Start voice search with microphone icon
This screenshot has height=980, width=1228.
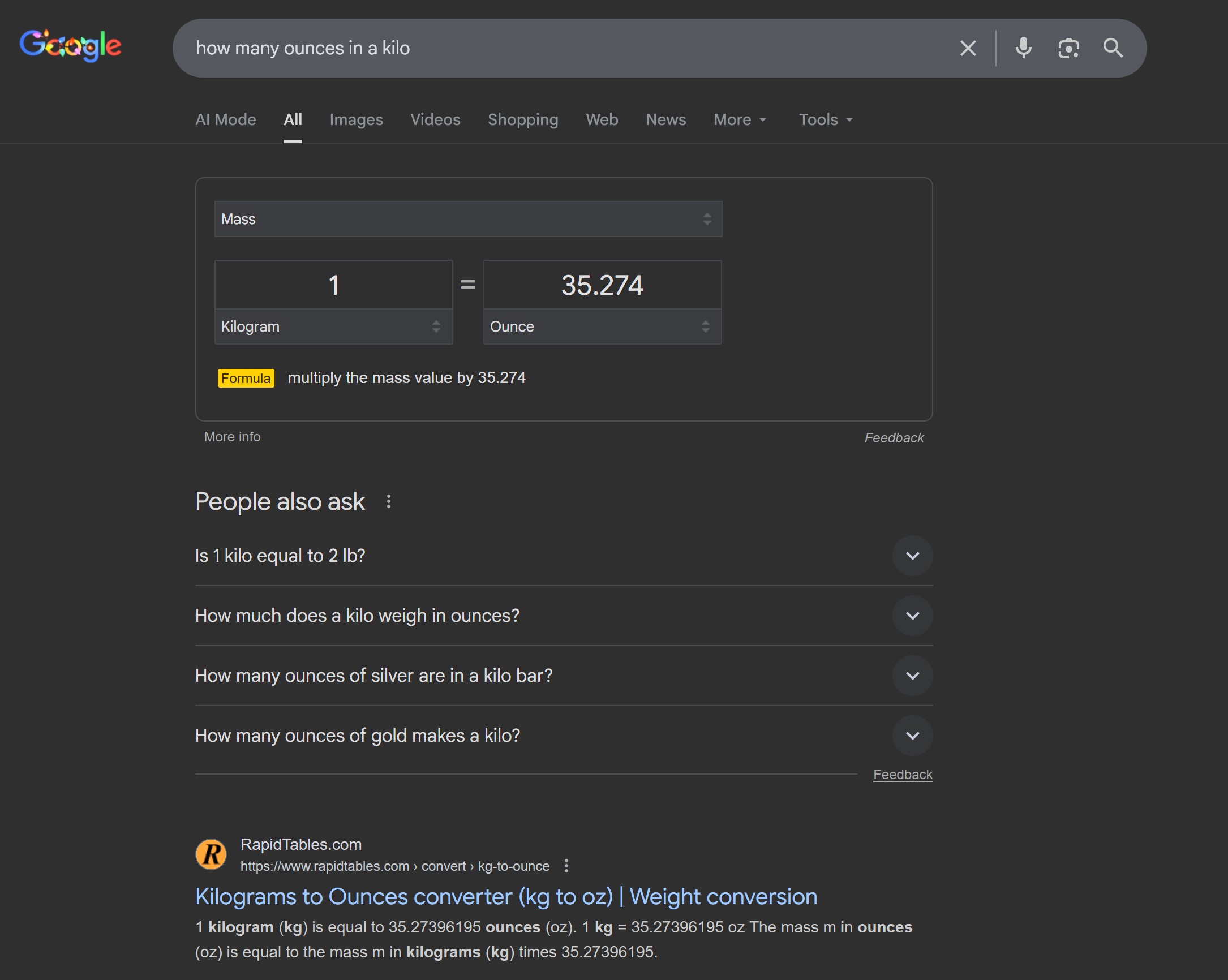(x=1023, y=49)
